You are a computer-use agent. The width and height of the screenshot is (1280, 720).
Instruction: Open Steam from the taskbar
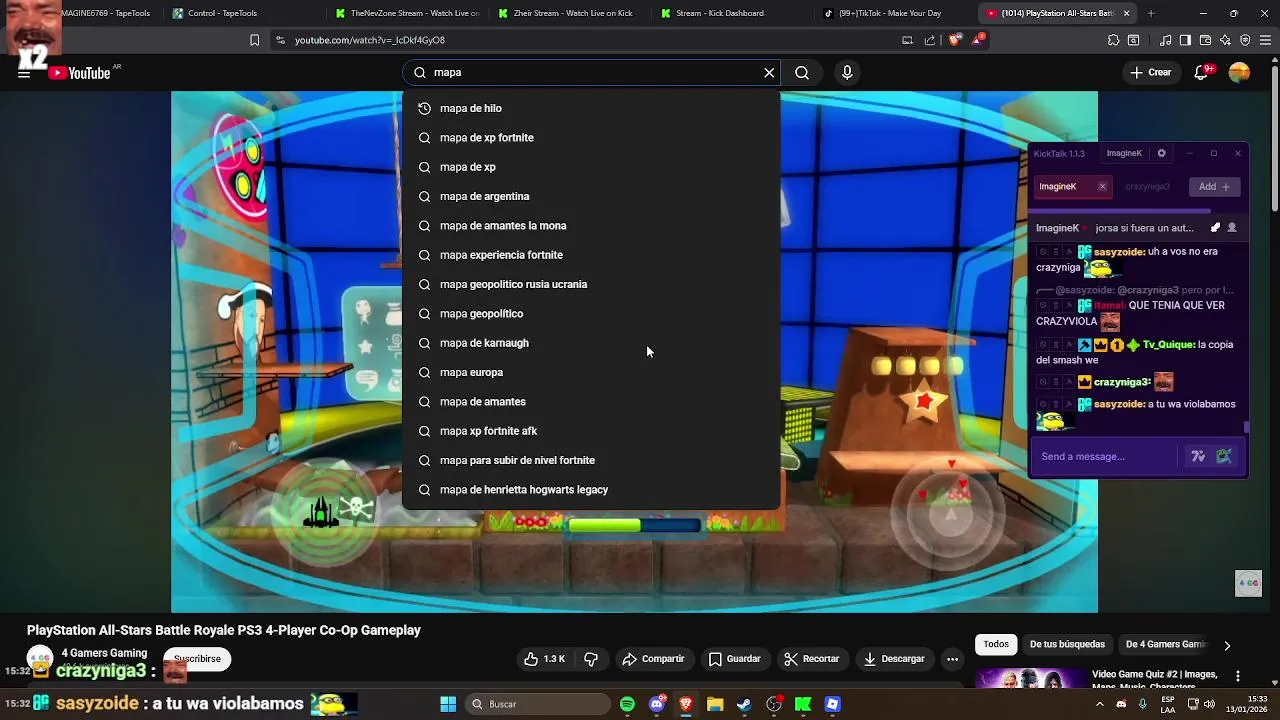click(744, 704)
